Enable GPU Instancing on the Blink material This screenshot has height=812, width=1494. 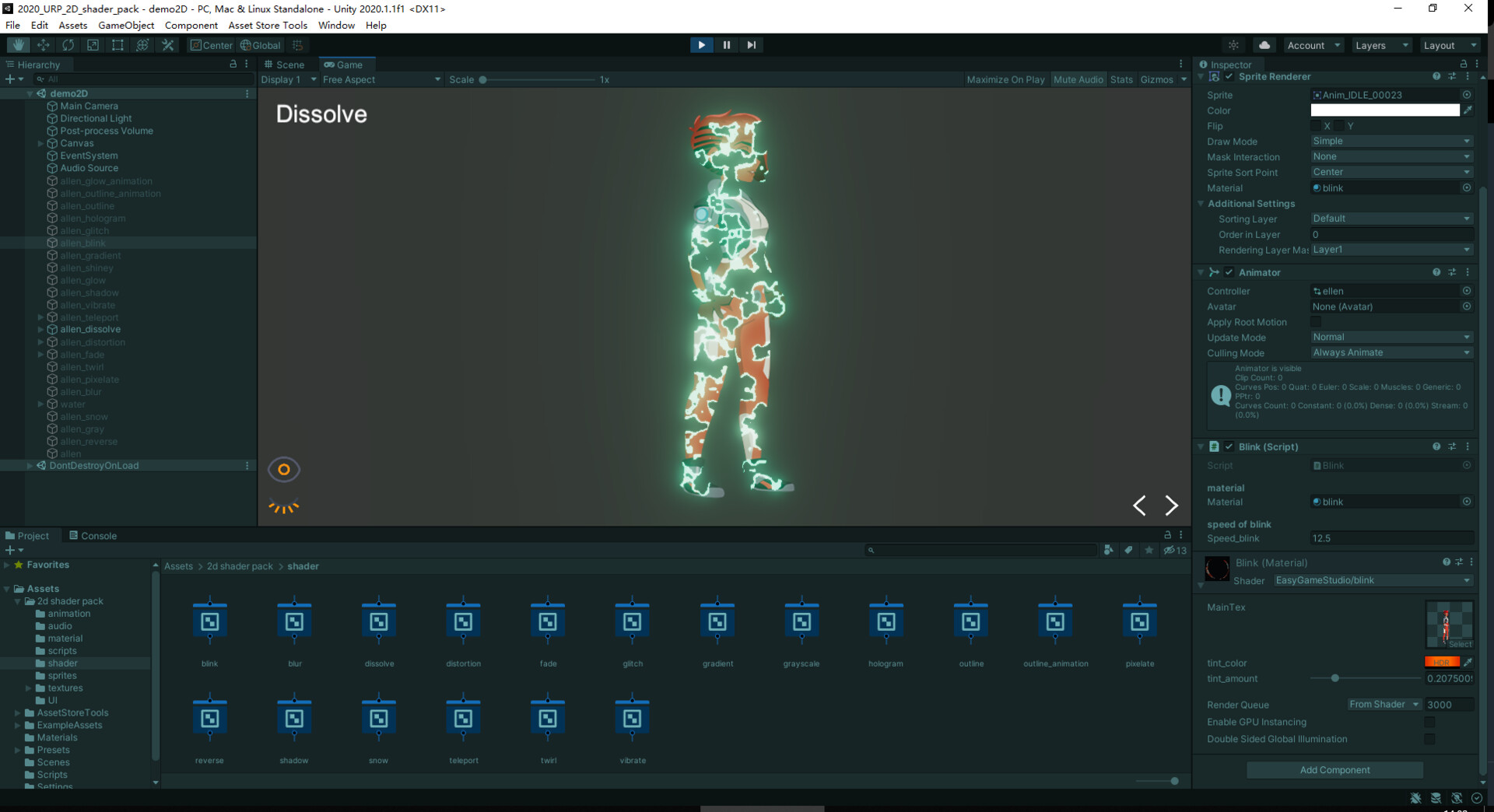(x=1431, y=722)
